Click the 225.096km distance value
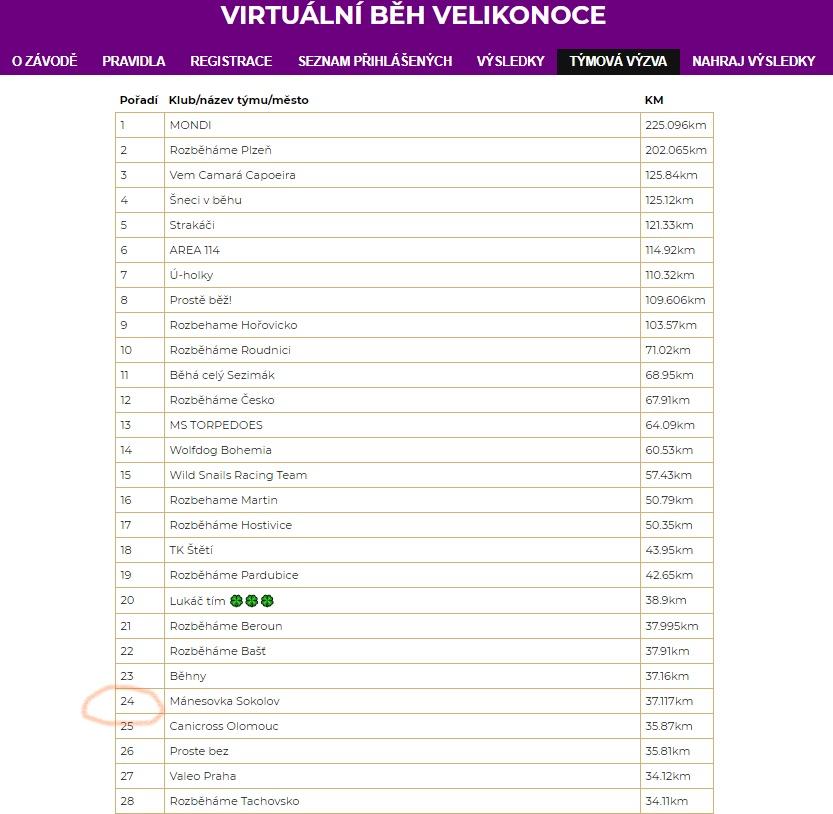 point(676,125)
